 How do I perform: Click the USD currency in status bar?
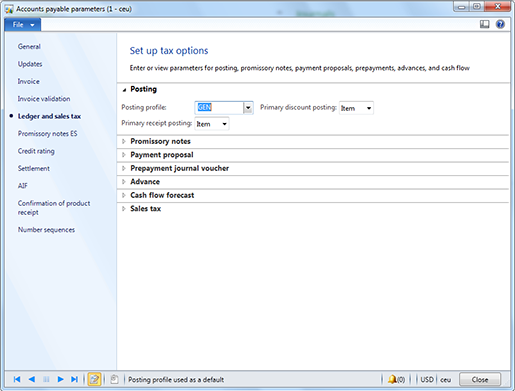pyautogui.click(x=427, y=379)
